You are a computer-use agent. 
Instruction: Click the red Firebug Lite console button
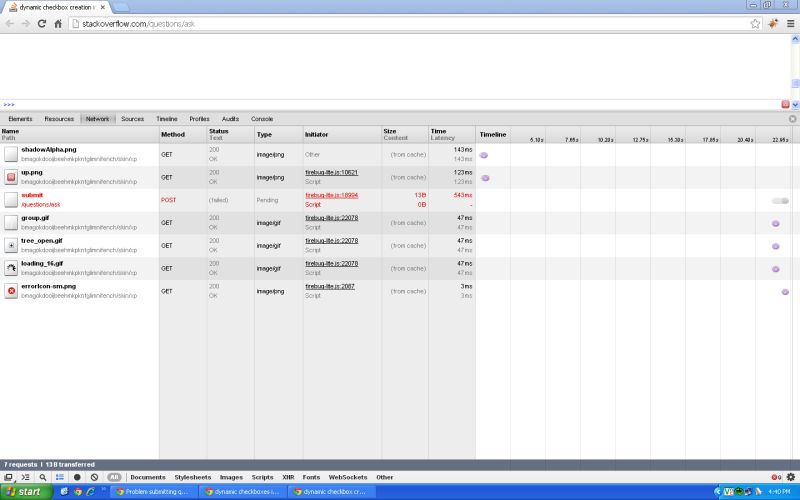click(x=785, y=104)
